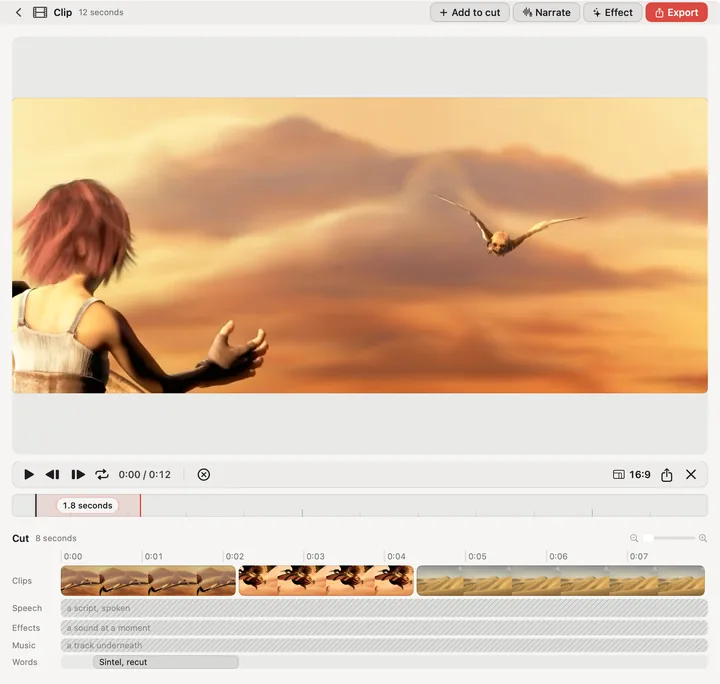Open the 16:9 aspect ratio selector
Screen dimensions: 720x684
[x=632, y=474]
